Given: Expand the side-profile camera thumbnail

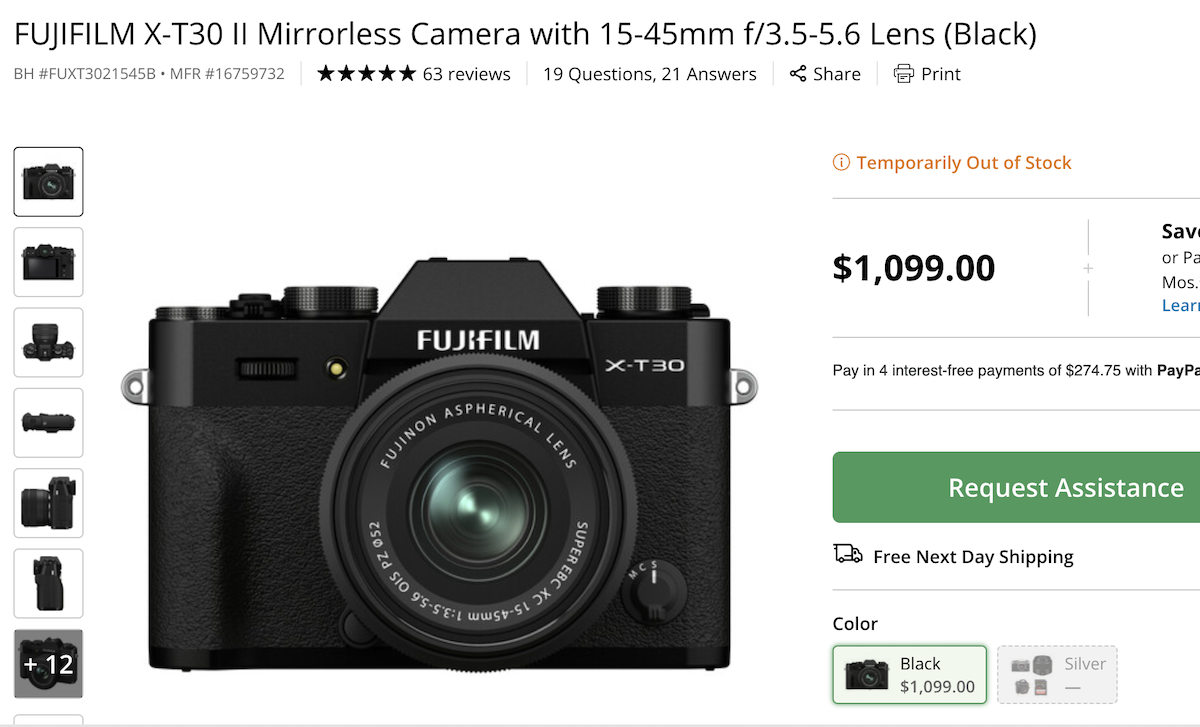Looking at the screenshot, I should pos(48,503).
